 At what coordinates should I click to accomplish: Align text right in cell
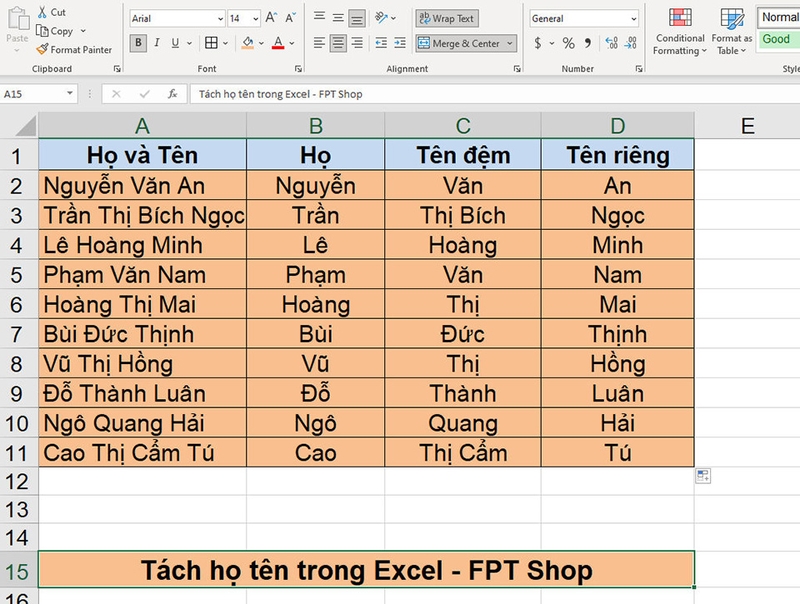[357, 43]
